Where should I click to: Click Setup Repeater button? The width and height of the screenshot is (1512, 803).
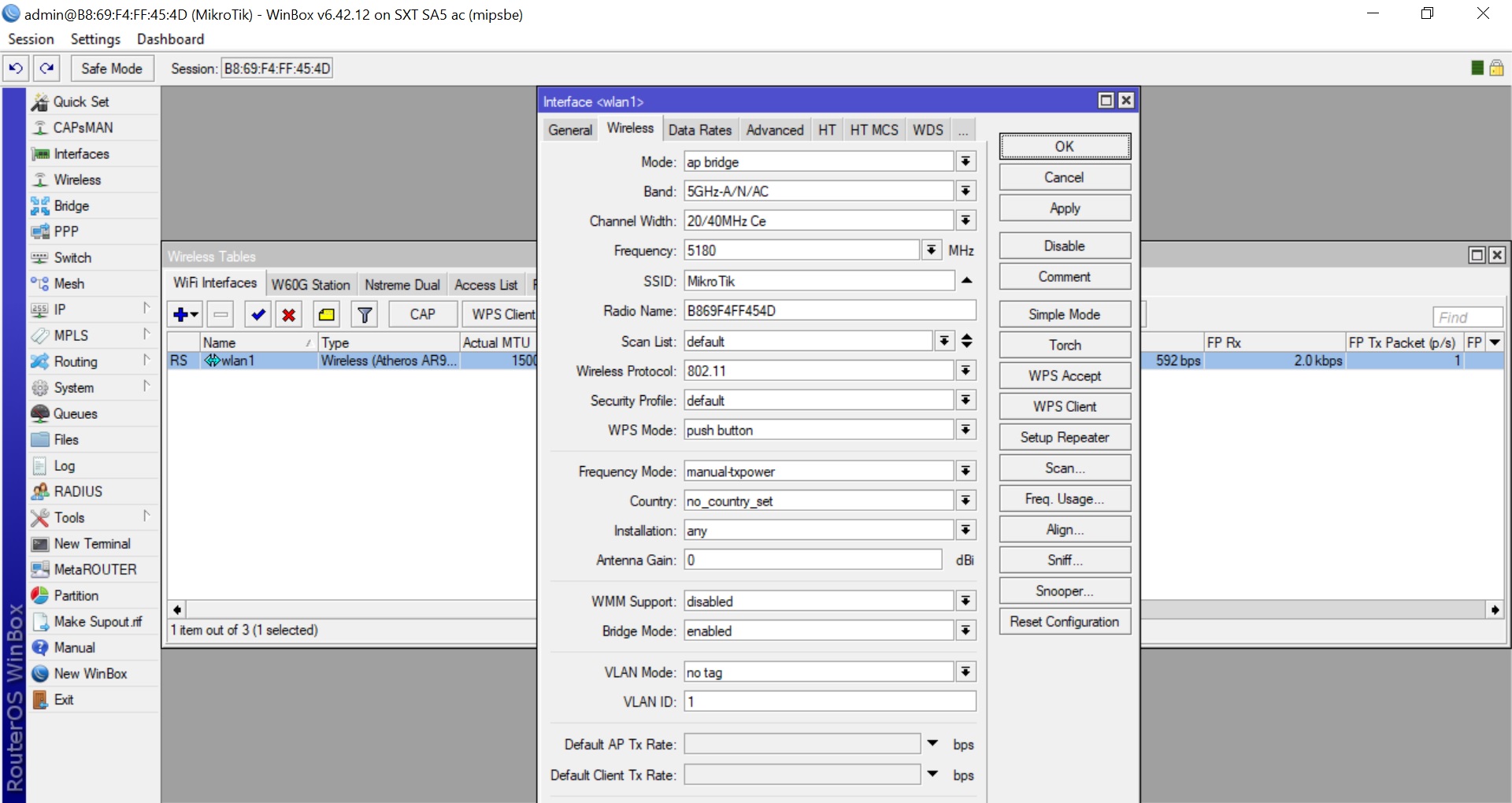click(1065, 437)
